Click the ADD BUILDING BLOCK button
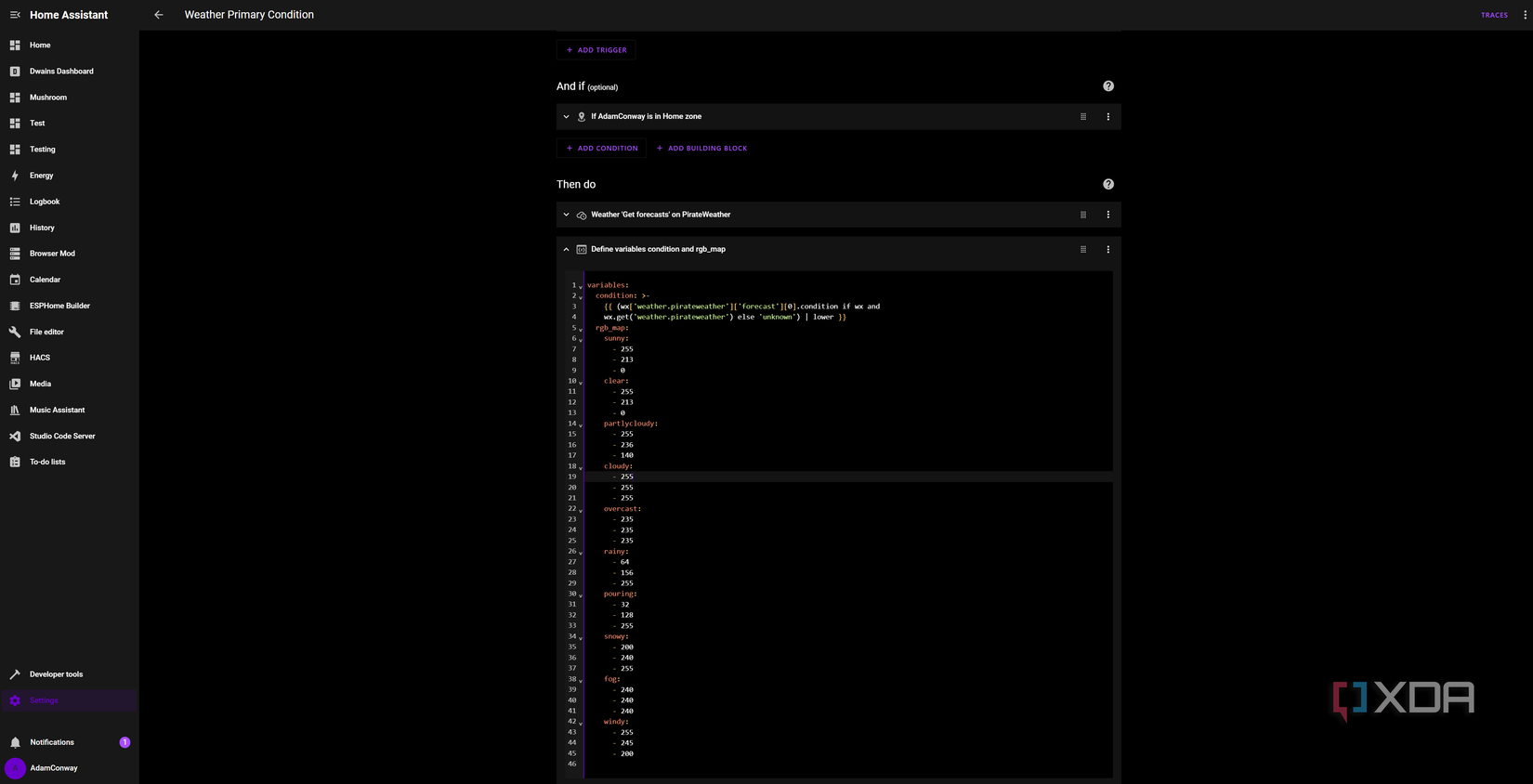The height and width of the screenshot is (784, 1533). click(701, 148)
